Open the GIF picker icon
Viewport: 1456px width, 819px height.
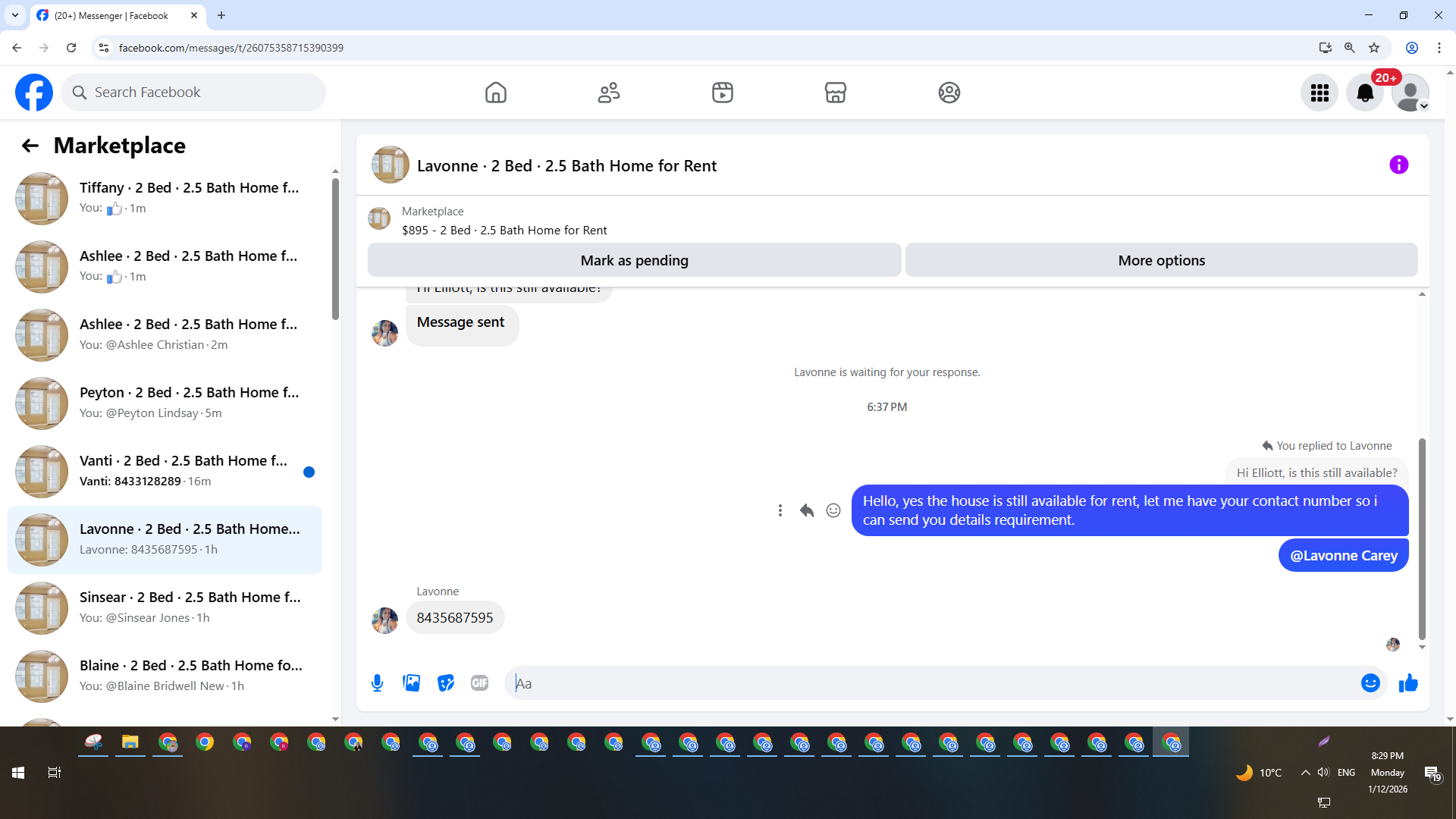coord(479,683)
